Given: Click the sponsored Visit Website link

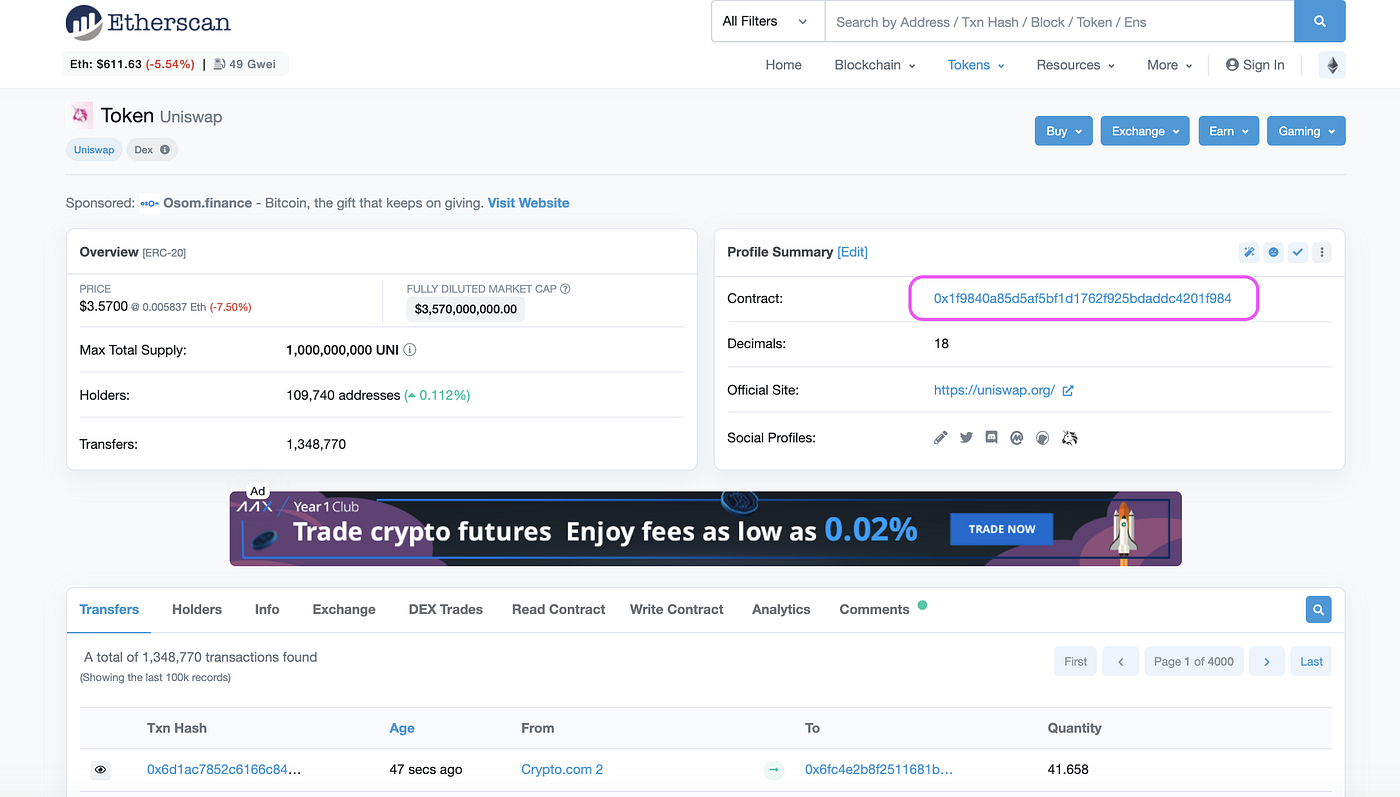Looking at the screenshot, I should pos(529,203).
